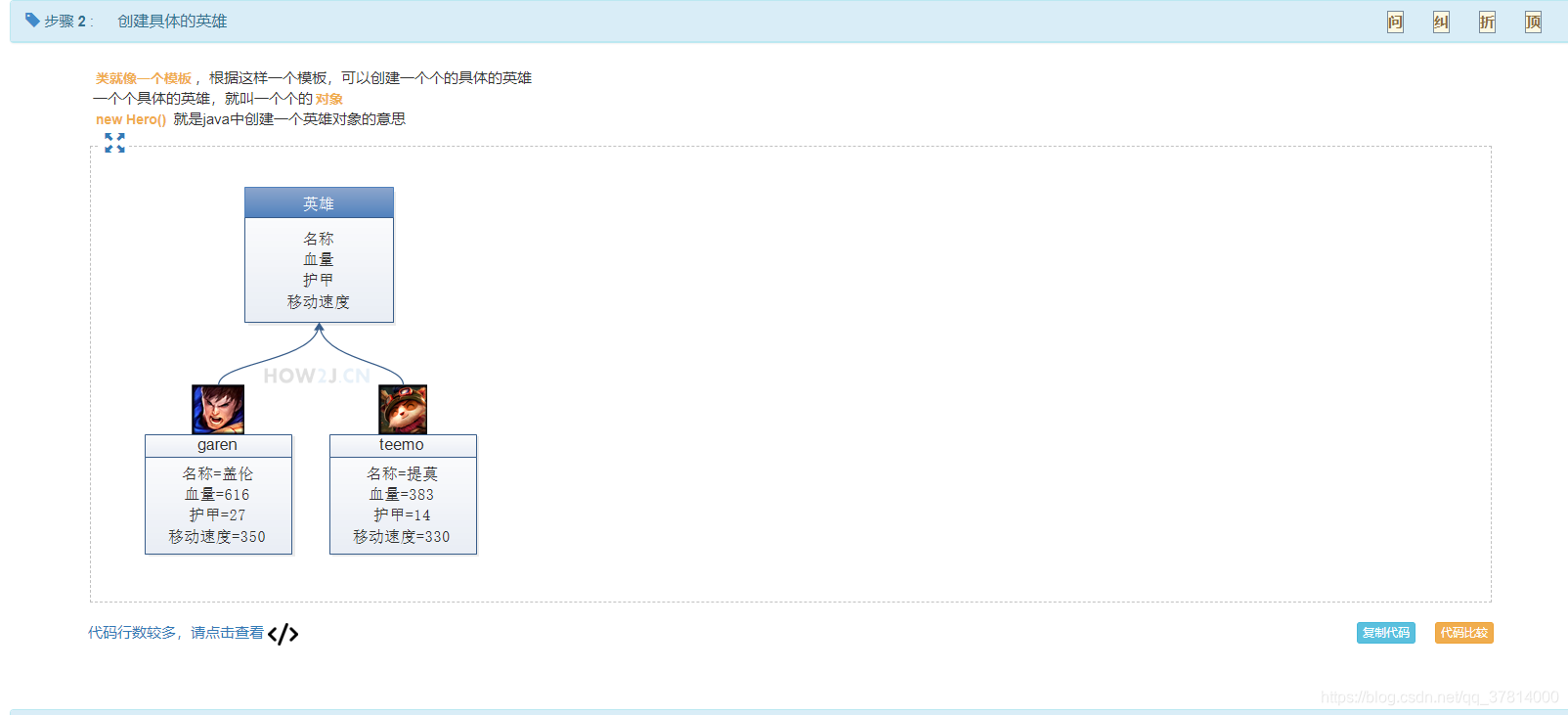Screen dimensions: 1568x715
Task: Click the 问 question icon
Action: (1395, 22)
